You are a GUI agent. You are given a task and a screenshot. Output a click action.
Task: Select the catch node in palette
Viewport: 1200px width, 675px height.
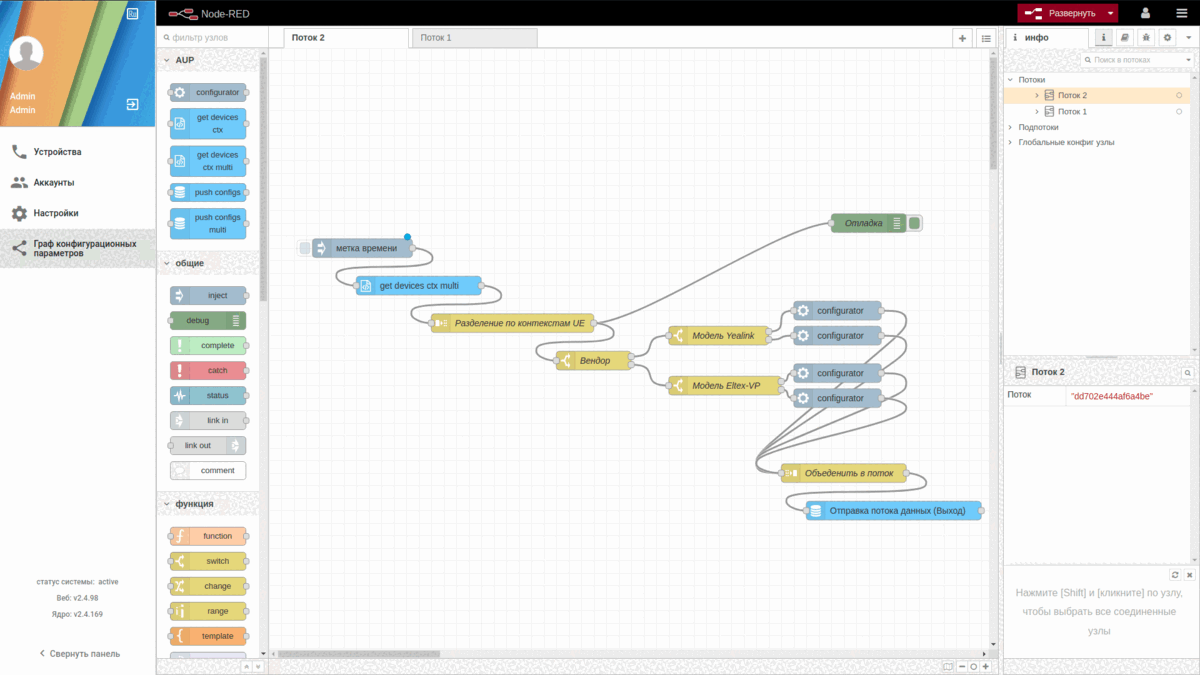tap(208, 371)
